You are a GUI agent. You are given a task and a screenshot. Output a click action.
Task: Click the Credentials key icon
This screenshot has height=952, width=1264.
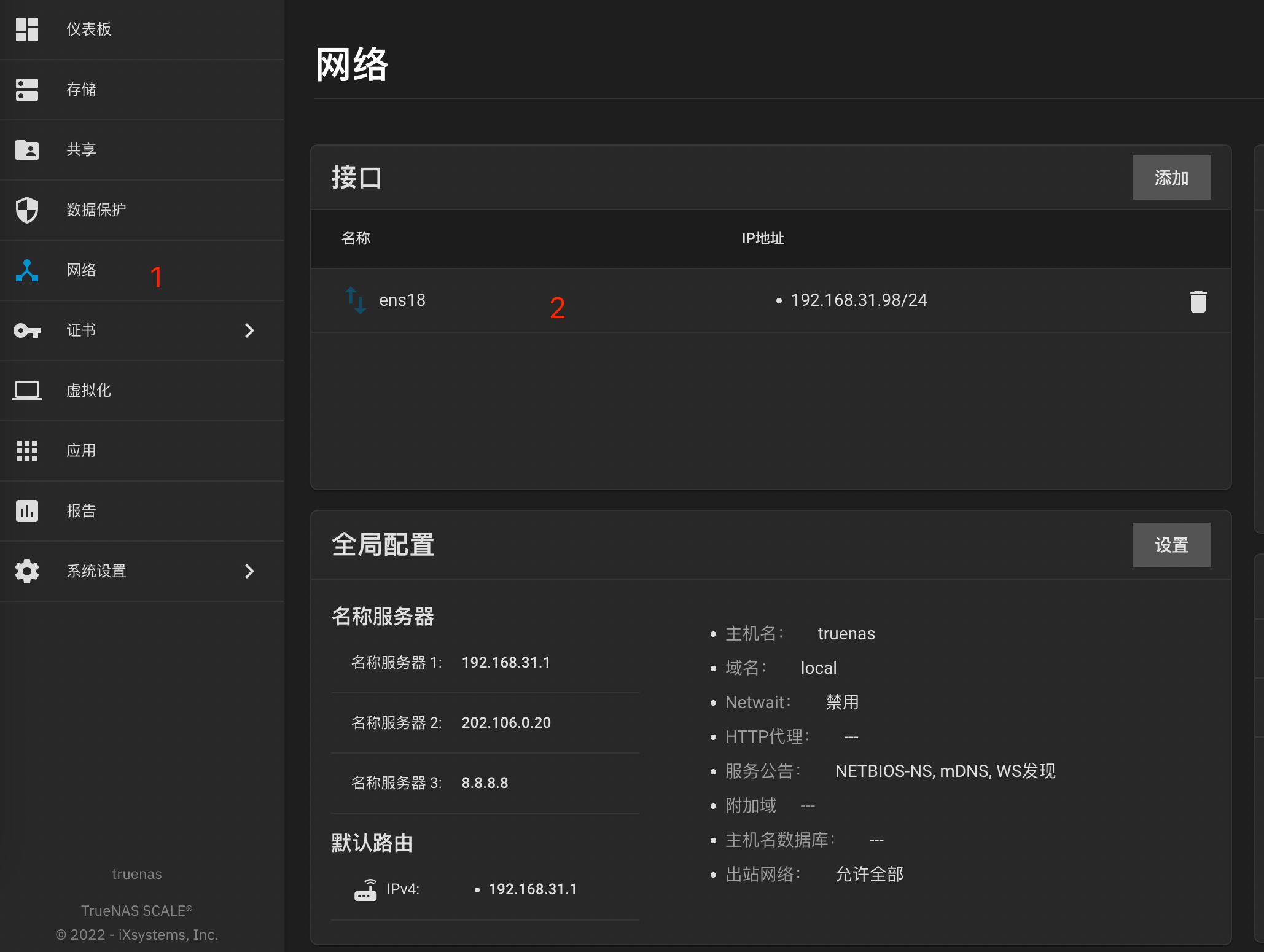[27, 330]
